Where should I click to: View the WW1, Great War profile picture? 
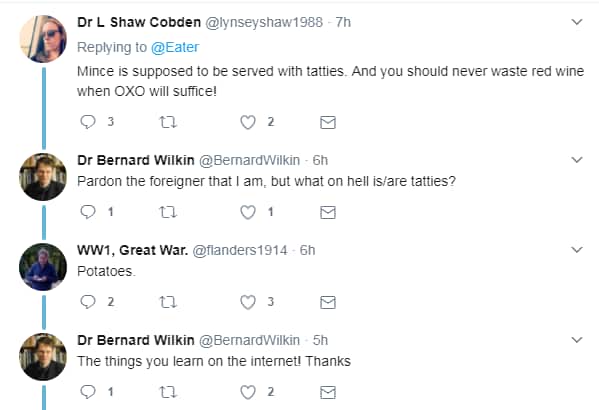(x=43, y=267)
